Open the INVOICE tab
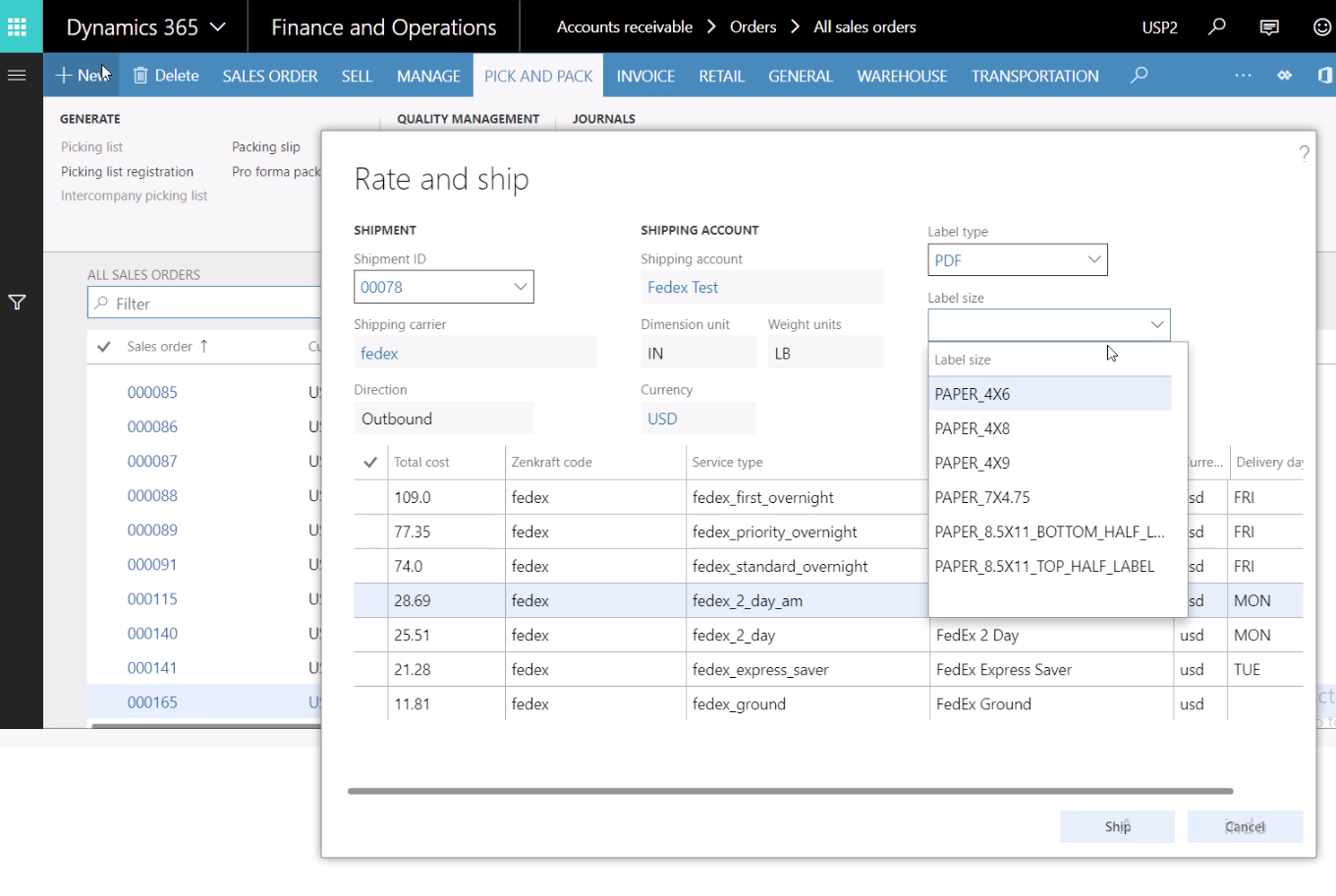Screen dimensions: 1336x896 [x=645, y=76]
